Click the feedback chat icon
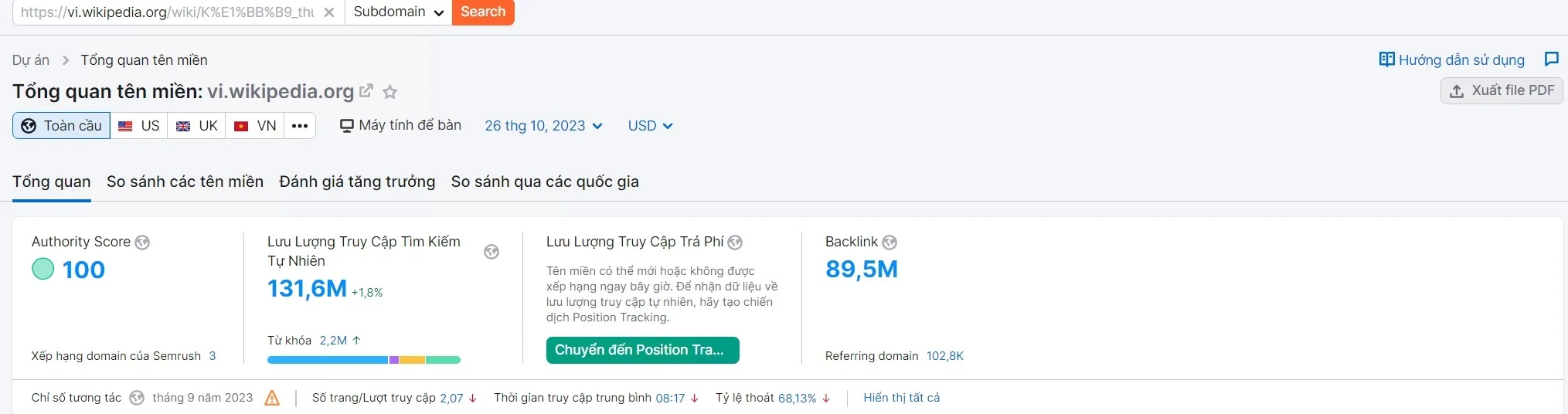Screen dimensions: 1568x414 click(x=1551, y=59)
